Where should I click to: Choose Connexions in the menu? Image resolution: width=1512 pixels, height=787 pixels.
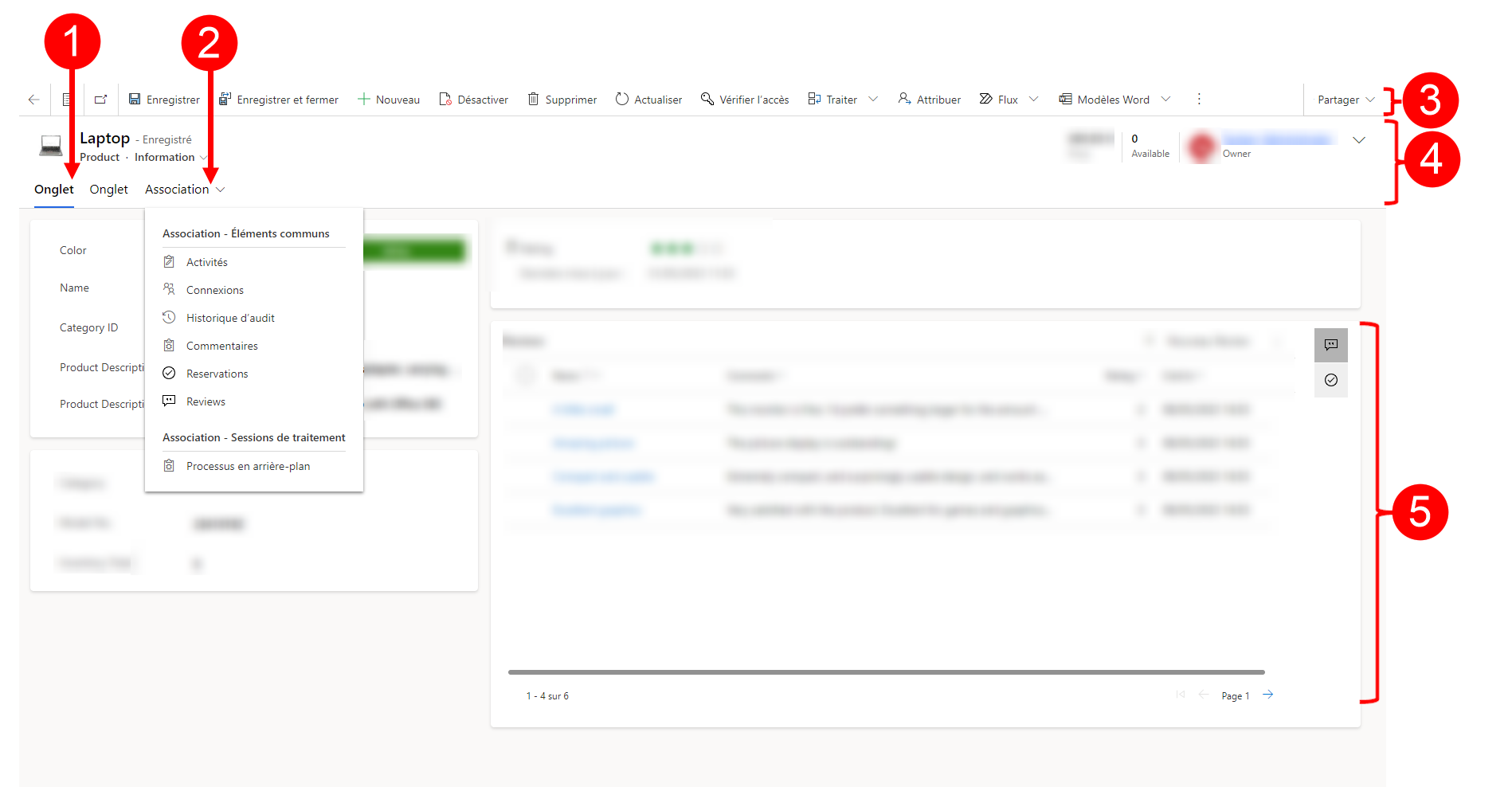point(215,290)
